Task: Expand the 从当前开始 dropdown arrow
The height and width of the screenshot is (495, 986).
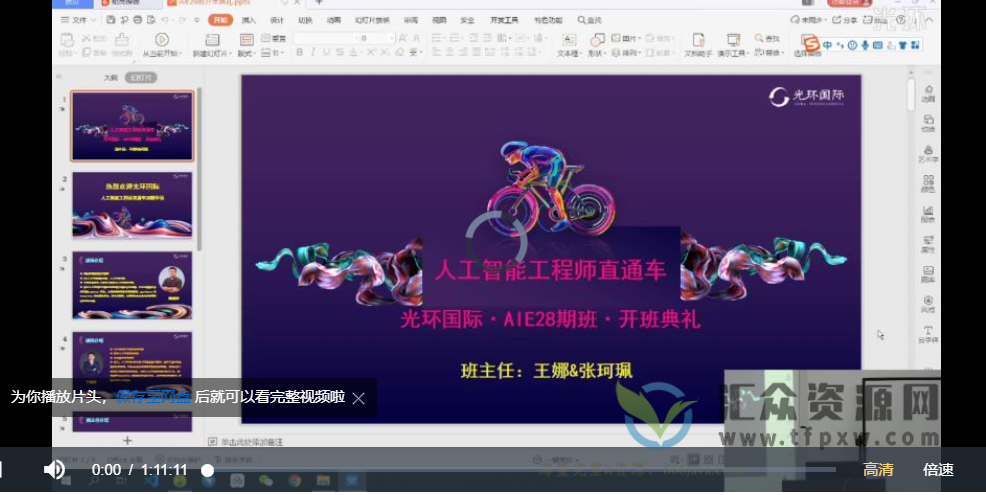Action: coord(180,54)
